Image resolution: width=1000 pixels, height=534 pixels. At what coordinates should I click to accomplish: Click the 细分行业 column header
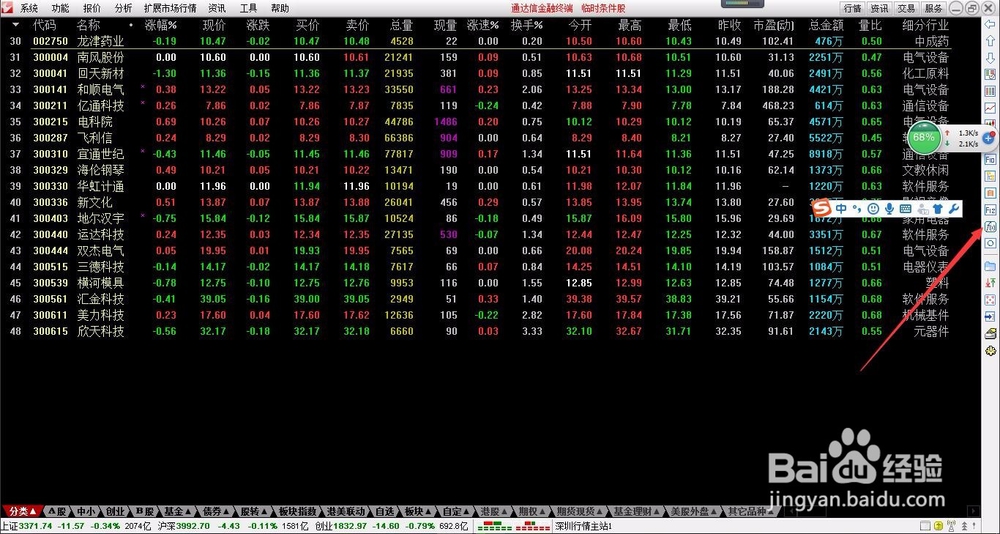coord(926,26)
